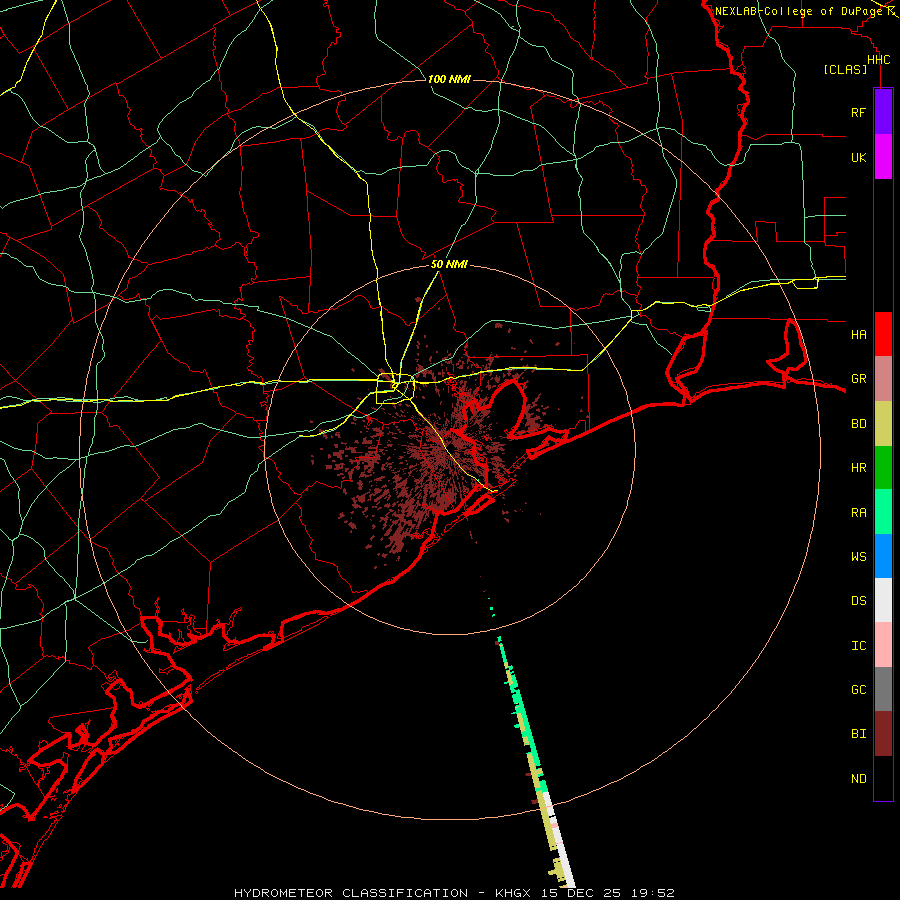Click the HA red legend swatch

pos(883,334)
